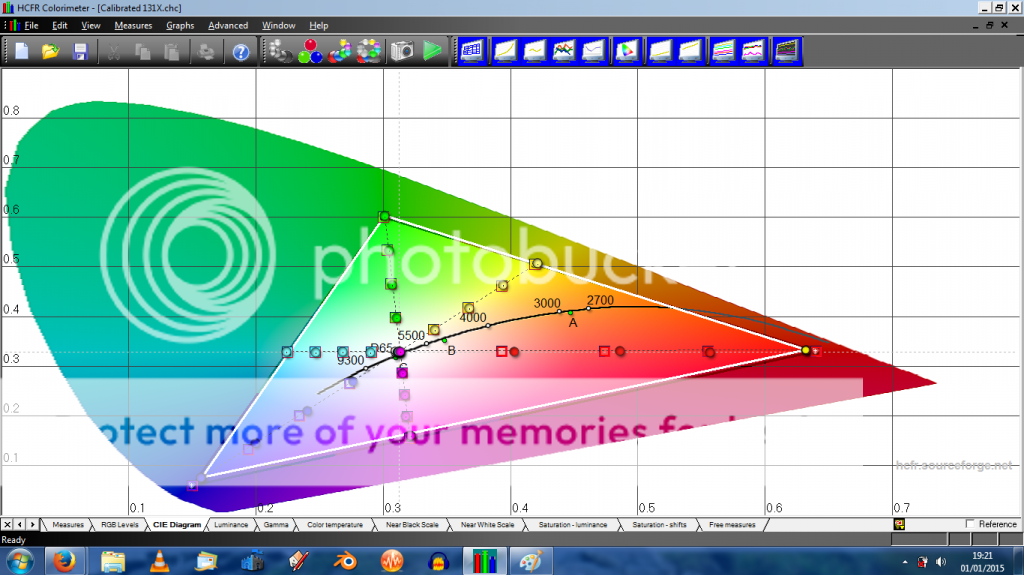
Task: Switch to the Free measures tab
Action: 732,525
